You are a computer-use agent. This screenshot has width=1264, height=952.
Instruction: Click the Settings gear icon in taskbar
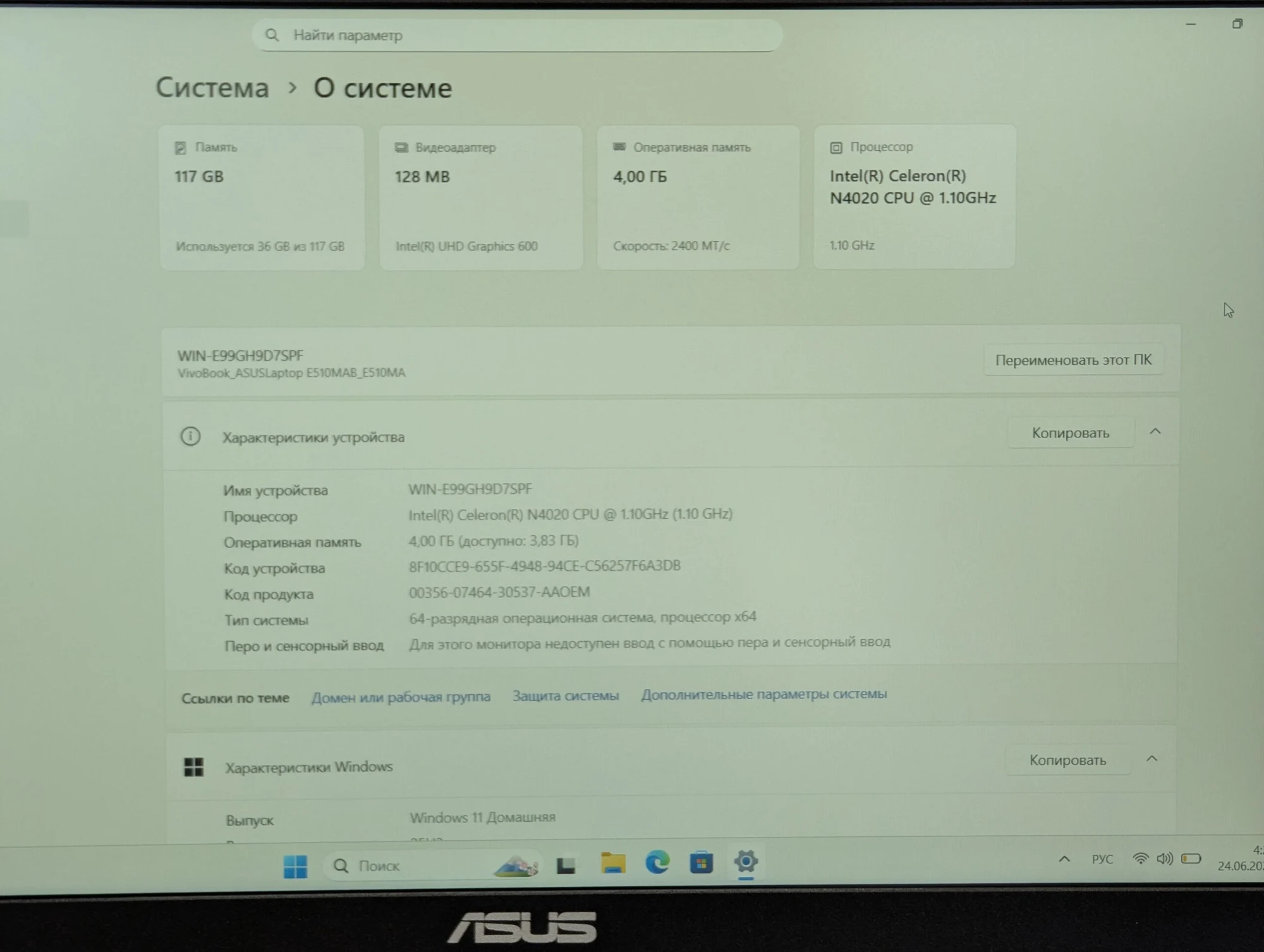click(745, 861)
